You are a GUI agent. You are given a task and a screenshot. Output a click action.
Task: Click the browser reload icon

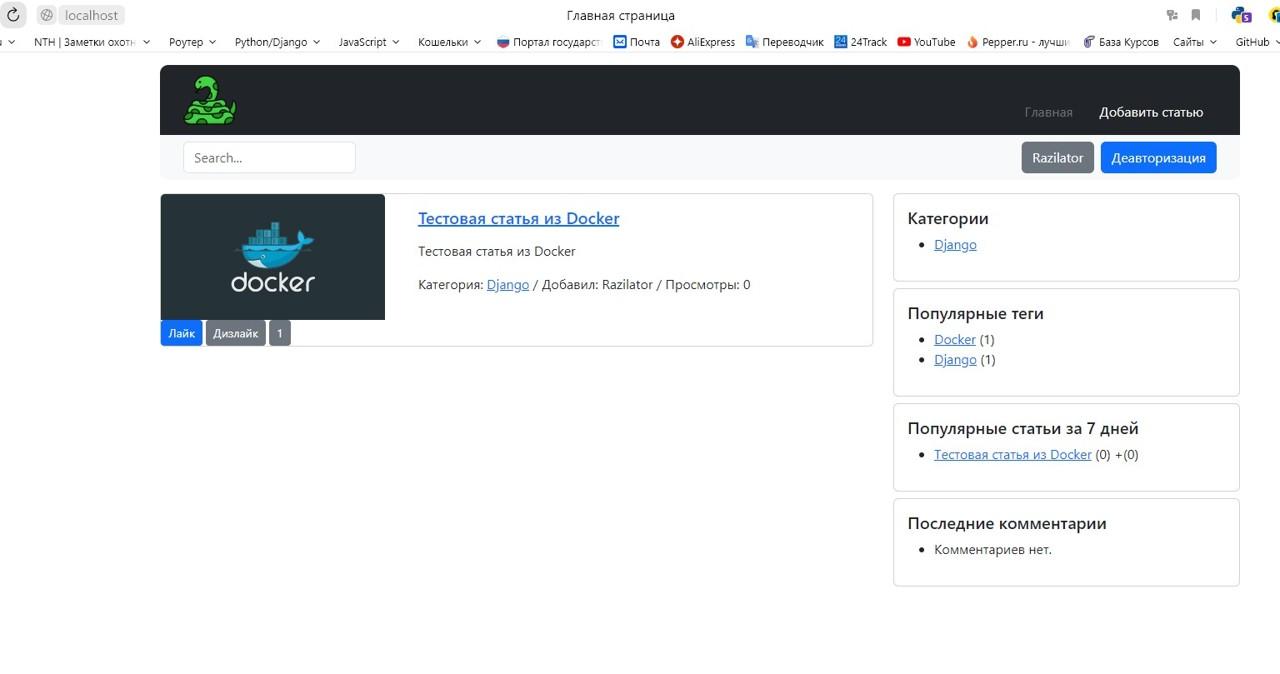tap(13, 15)
